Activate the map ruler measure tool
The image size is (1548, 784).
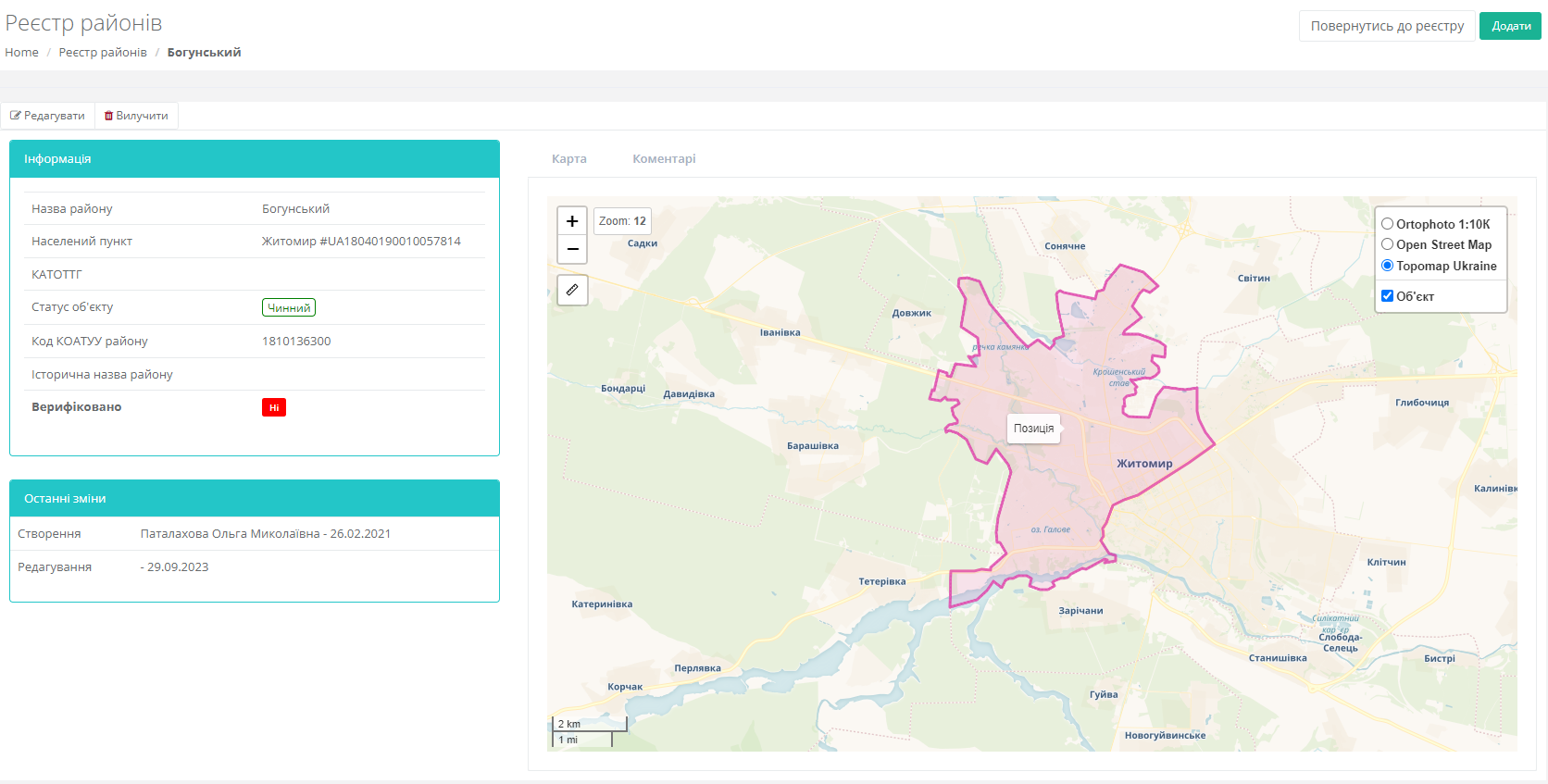pyautogui.click(x=572, y=290)
